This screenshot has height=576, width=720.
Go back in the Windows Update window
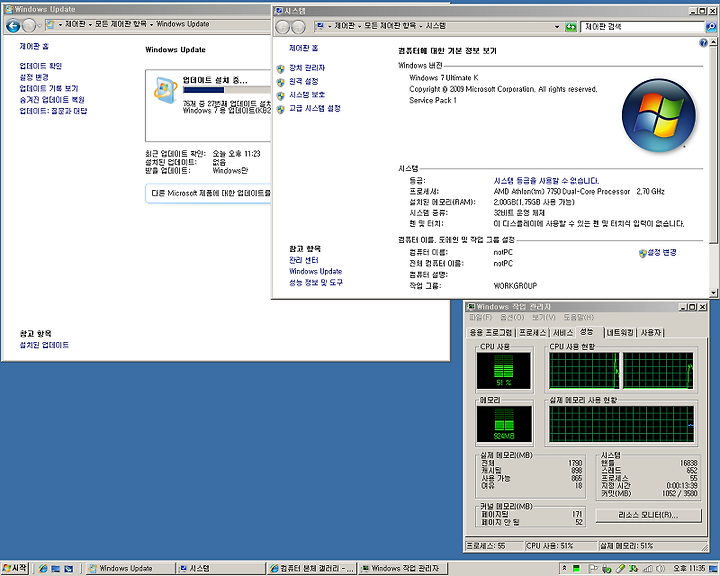(x=13, y=26)
